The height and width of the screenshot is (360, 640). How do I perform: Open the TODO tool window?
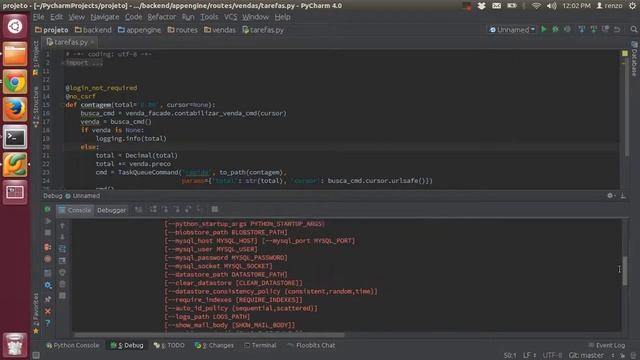pyautogui.click(x=169, y=345)
